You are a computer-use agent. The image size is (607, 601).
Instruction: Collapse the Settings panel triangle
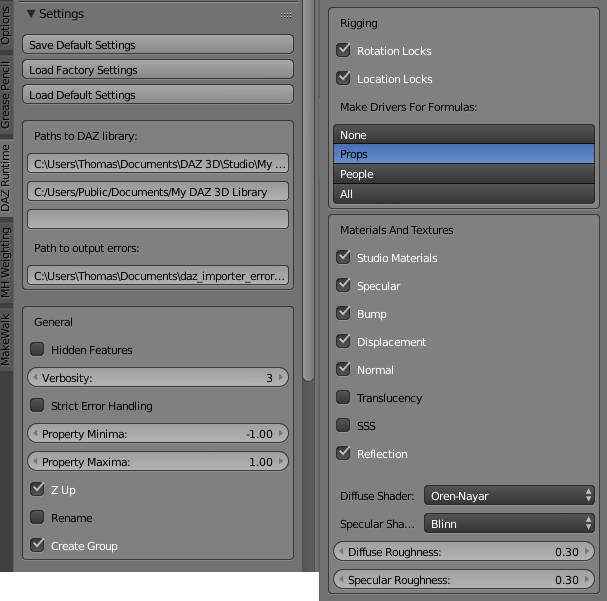[x=31, y=14]
